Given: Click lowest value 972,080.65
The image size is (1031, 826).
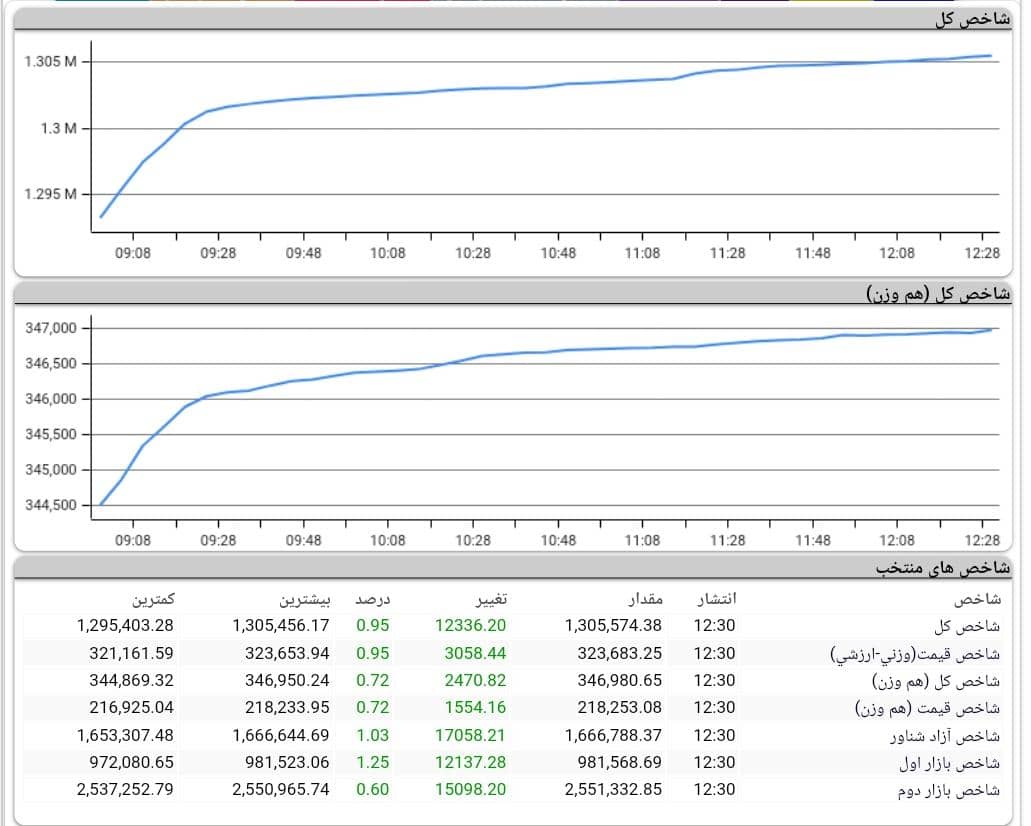Looking at the screenshot, I should [132, 762].
